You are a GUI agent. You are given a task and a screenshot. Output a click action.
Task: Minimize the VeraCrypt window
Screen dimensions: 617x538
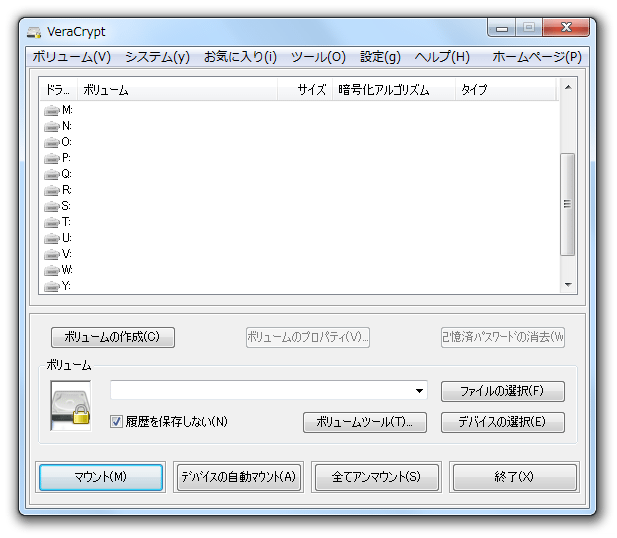click(x=502, y=28)
